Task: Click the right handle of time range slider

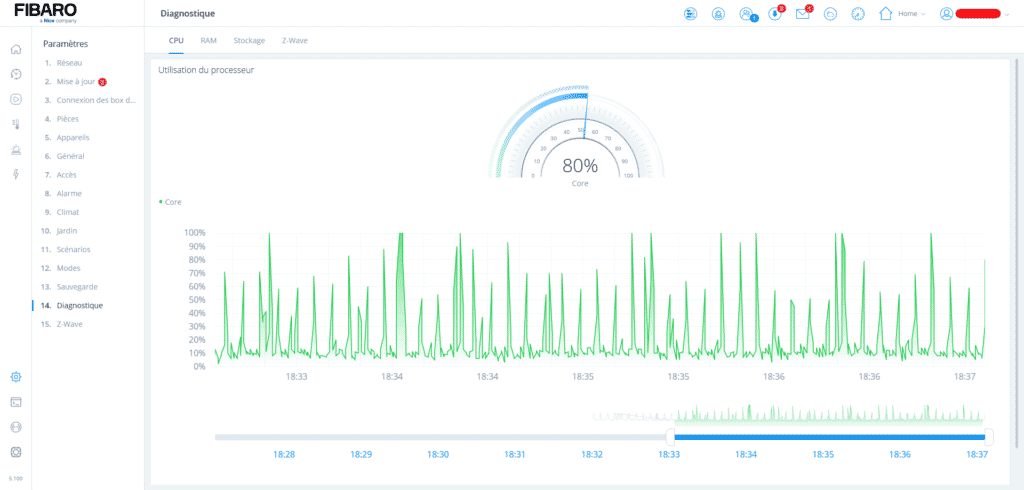Action: [x=989, y=437]
